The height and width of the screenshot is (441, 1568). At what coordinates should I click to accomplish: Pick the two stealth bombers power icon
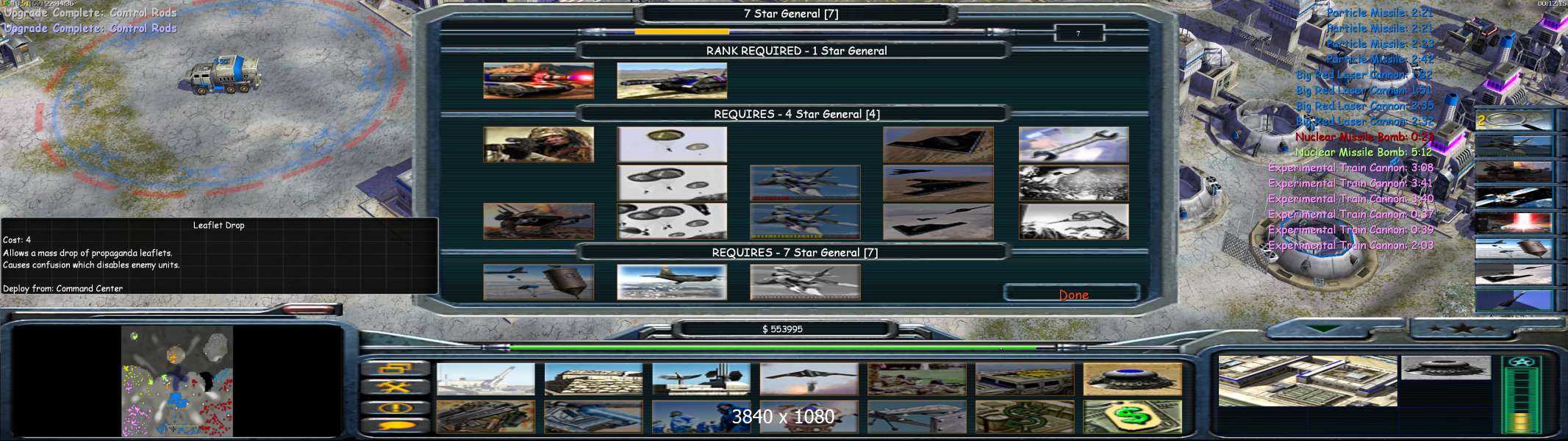(938, 183)
